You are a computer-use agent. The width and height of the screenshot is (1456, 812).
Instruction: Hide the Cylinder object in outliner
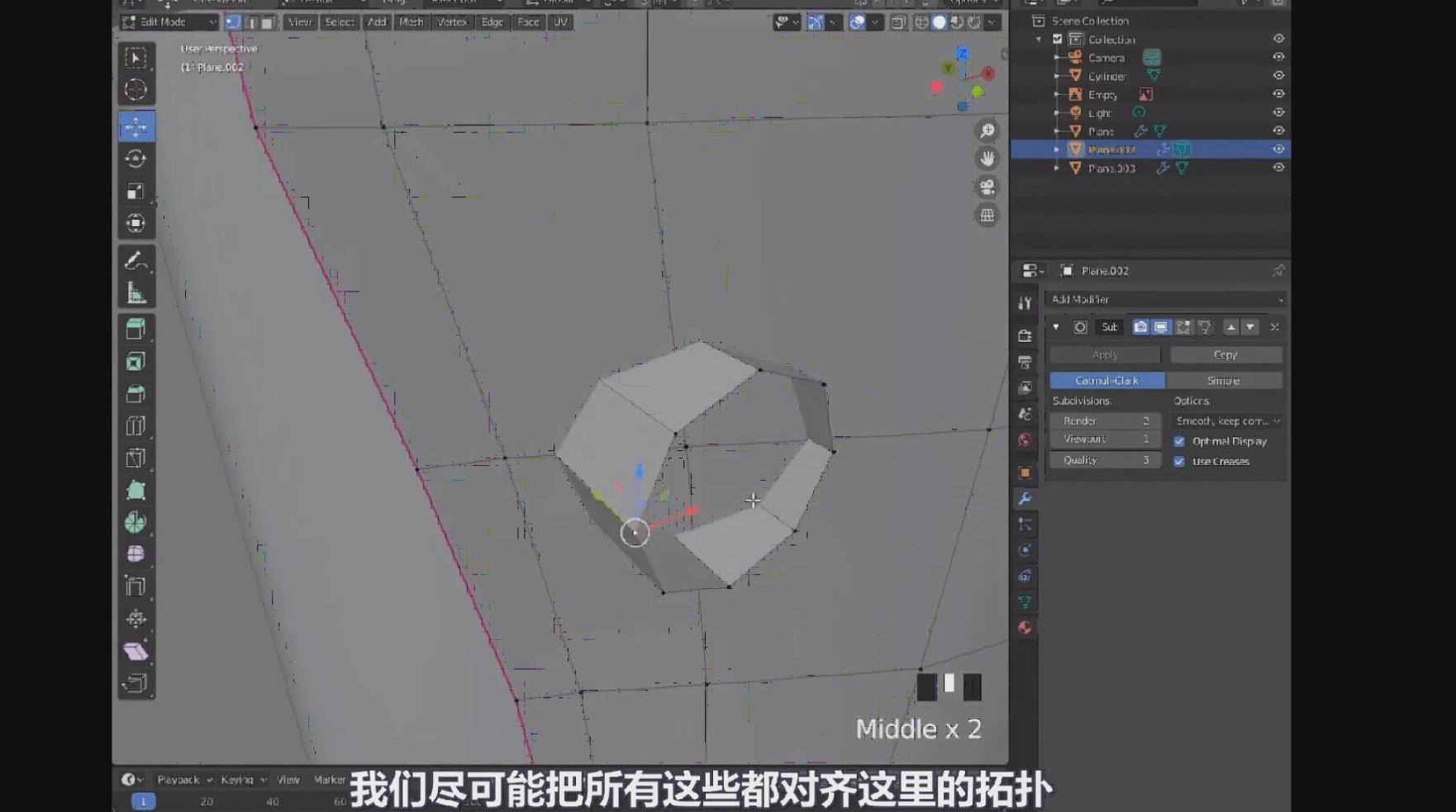pyautogui.click(x=1278, y=76)
